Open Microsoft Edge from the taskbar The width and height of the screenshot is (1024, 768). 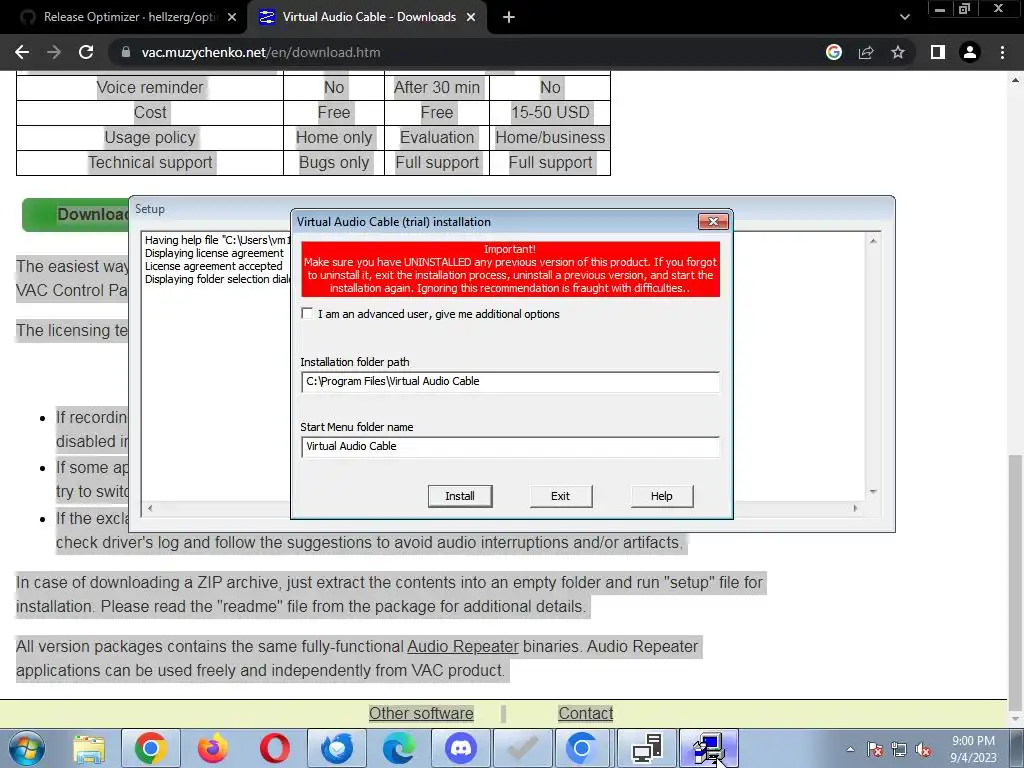[399, 748]
